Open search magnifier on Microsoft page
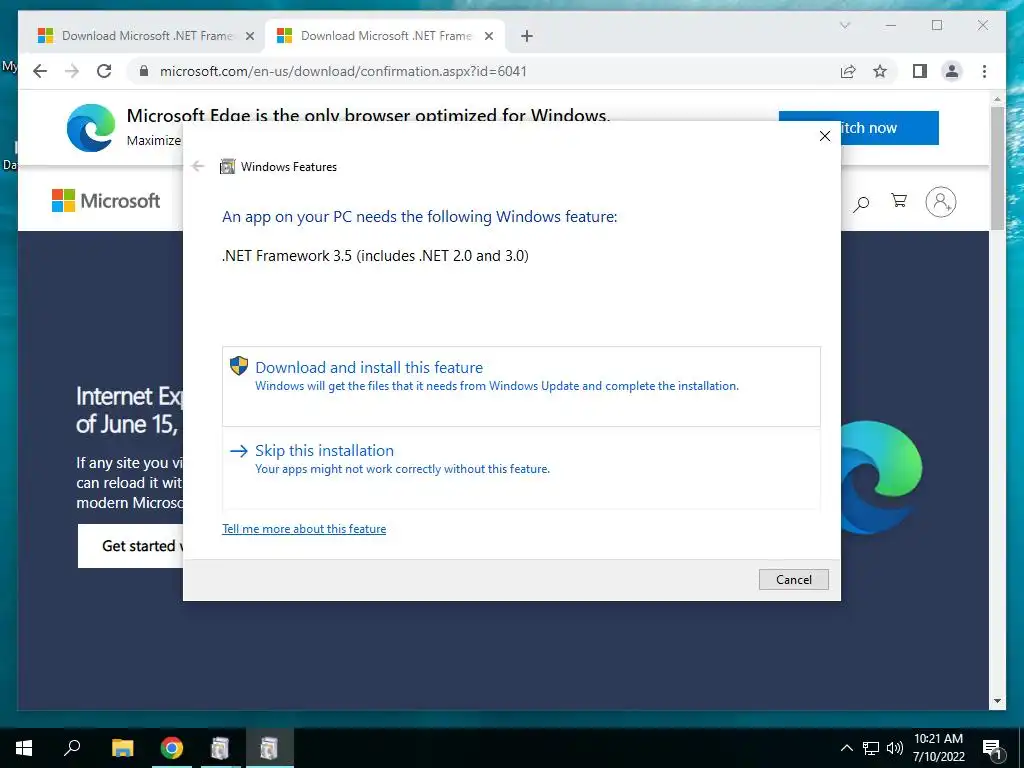 [861, 203]
